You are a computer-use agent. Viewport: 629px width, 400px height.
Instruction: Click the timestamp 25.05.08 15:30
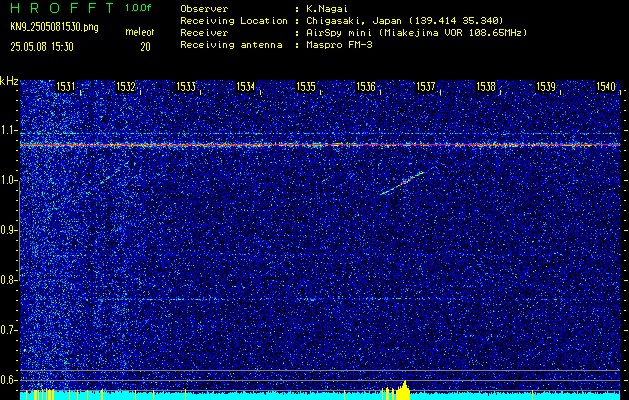point(42,47)
